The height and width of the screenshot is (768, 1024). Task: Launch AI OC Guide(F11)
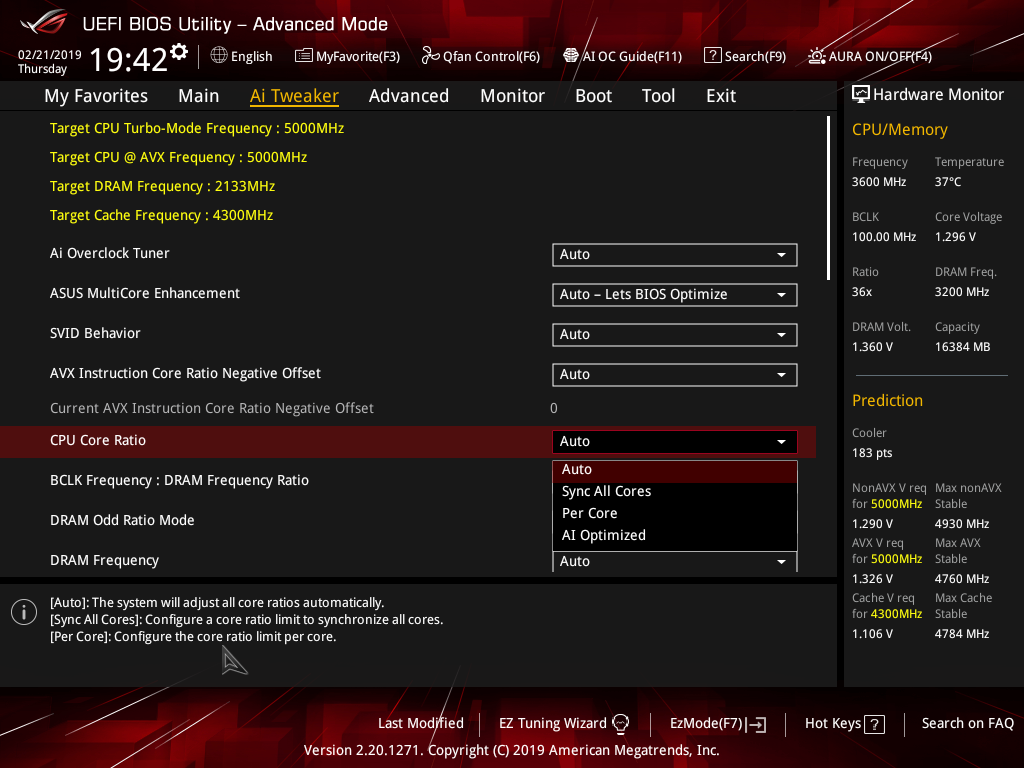pyautogui.click(x=571, y=56)
